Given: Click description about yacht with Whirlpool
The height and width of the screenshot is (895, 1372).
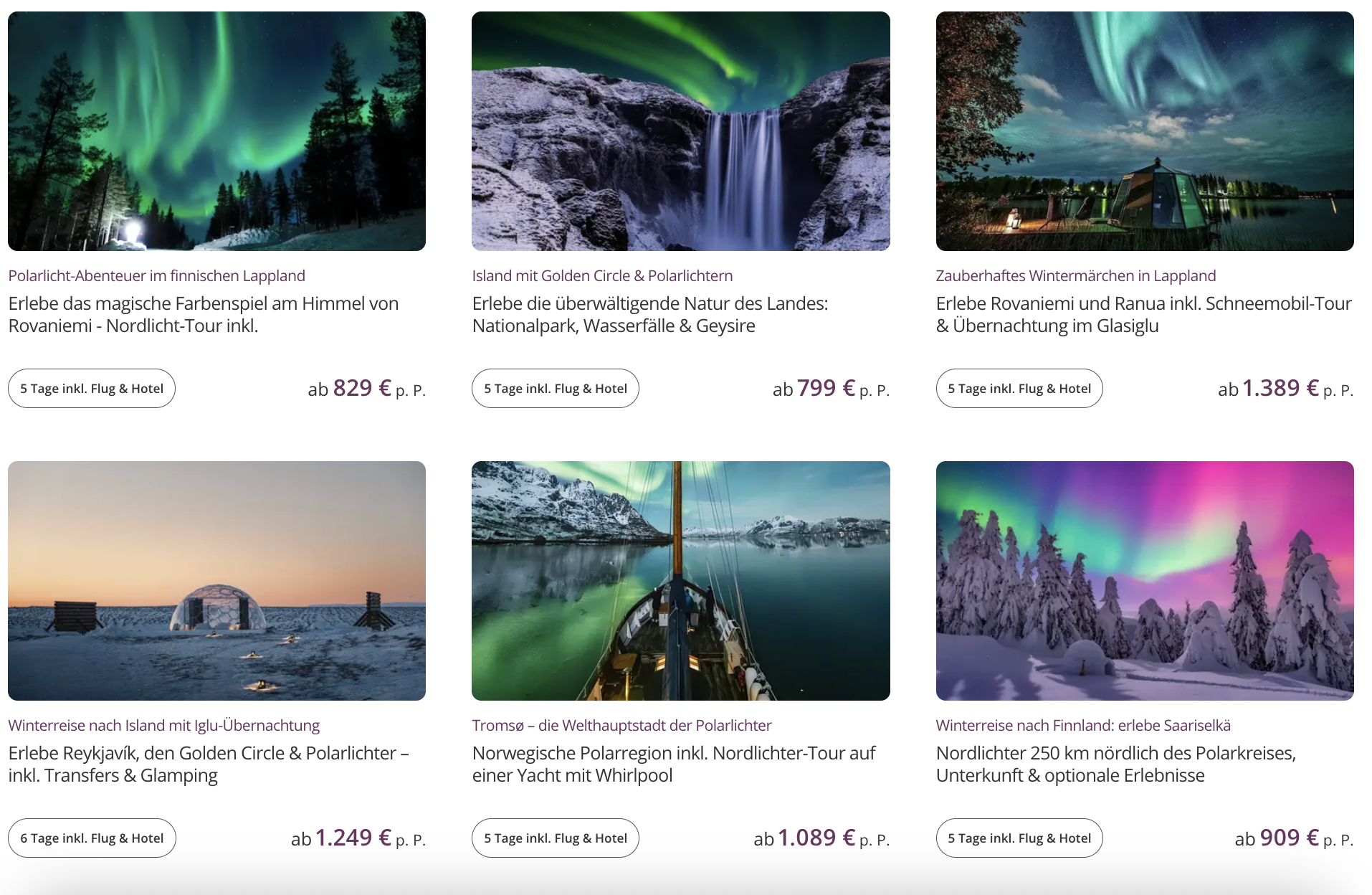Looking at the screenshot, I should point(674,764).
